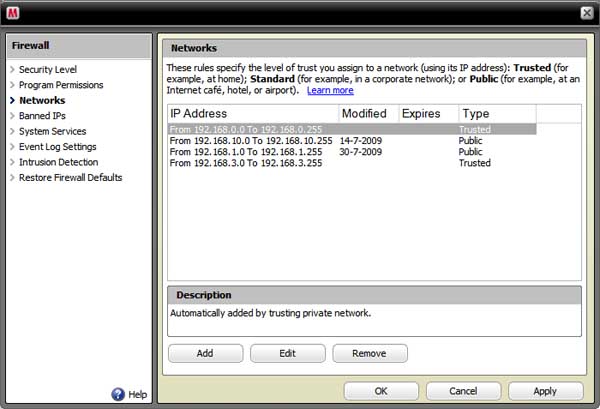Click the blue Help question mark icon
This screenshot has height=409, width=600.
(118, 395)
